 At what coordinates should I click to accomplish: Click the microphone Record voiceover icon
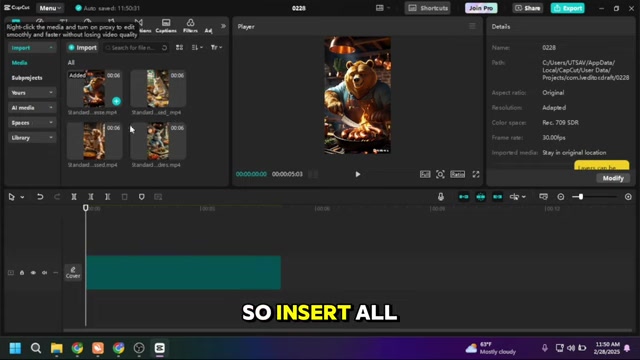[x=441, y=197]
